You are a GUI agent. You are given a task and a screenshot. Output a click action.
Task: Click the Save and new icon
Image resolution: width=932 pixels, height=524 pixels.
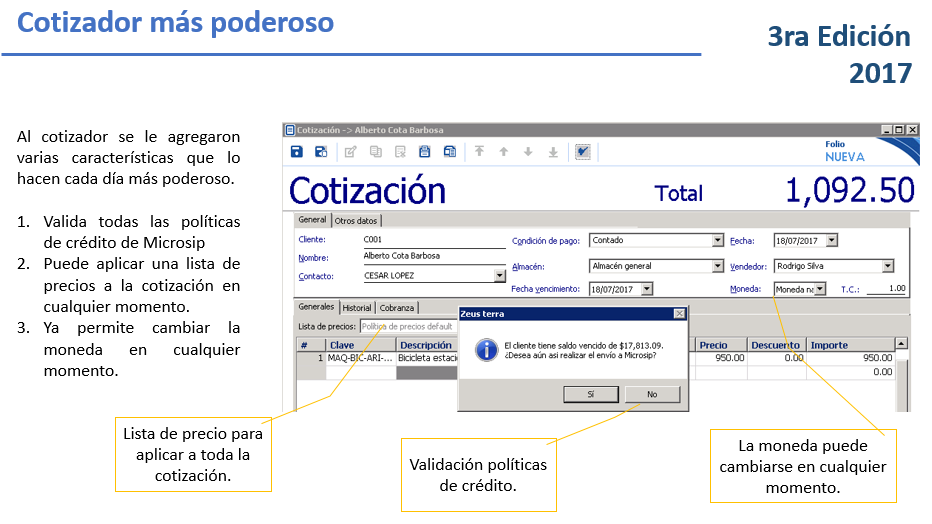(x=321, y=151)
